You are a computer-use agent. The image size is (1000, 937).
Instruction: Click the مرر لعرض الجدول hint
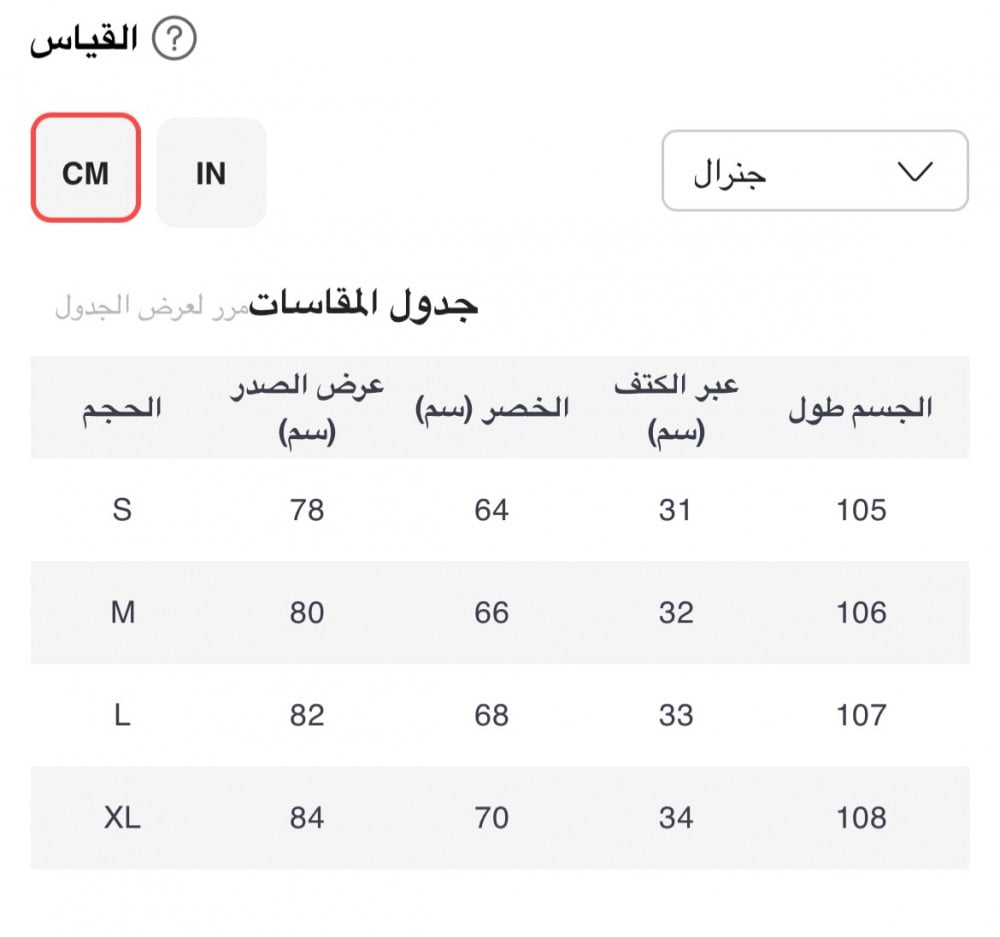(x=150, y=306)
